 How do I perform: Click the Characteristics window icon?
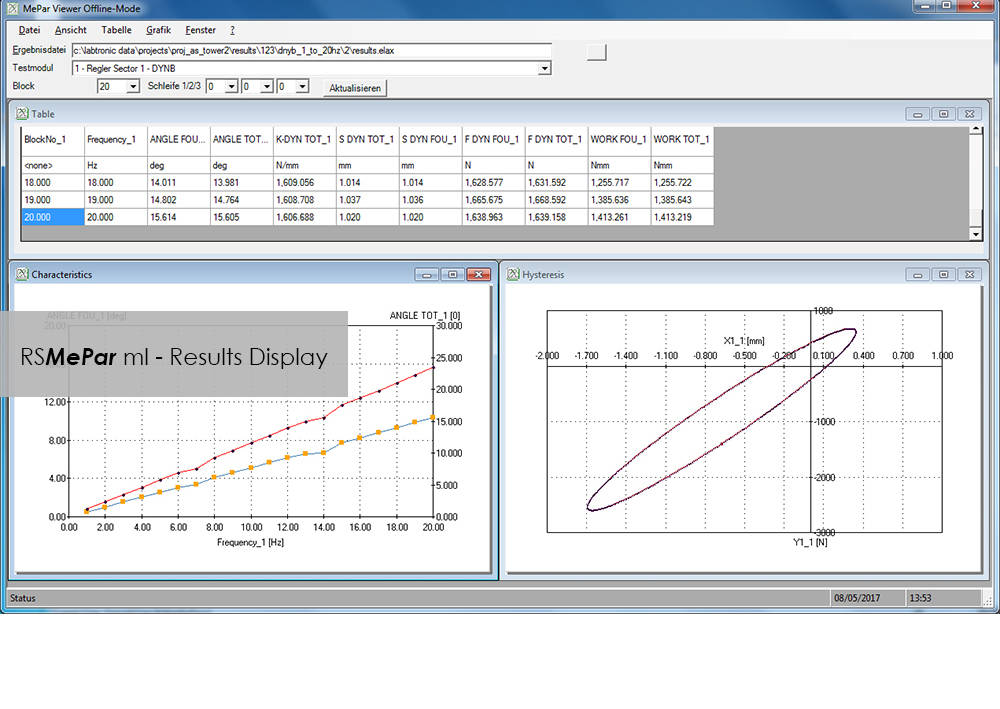tap(22, 274)
